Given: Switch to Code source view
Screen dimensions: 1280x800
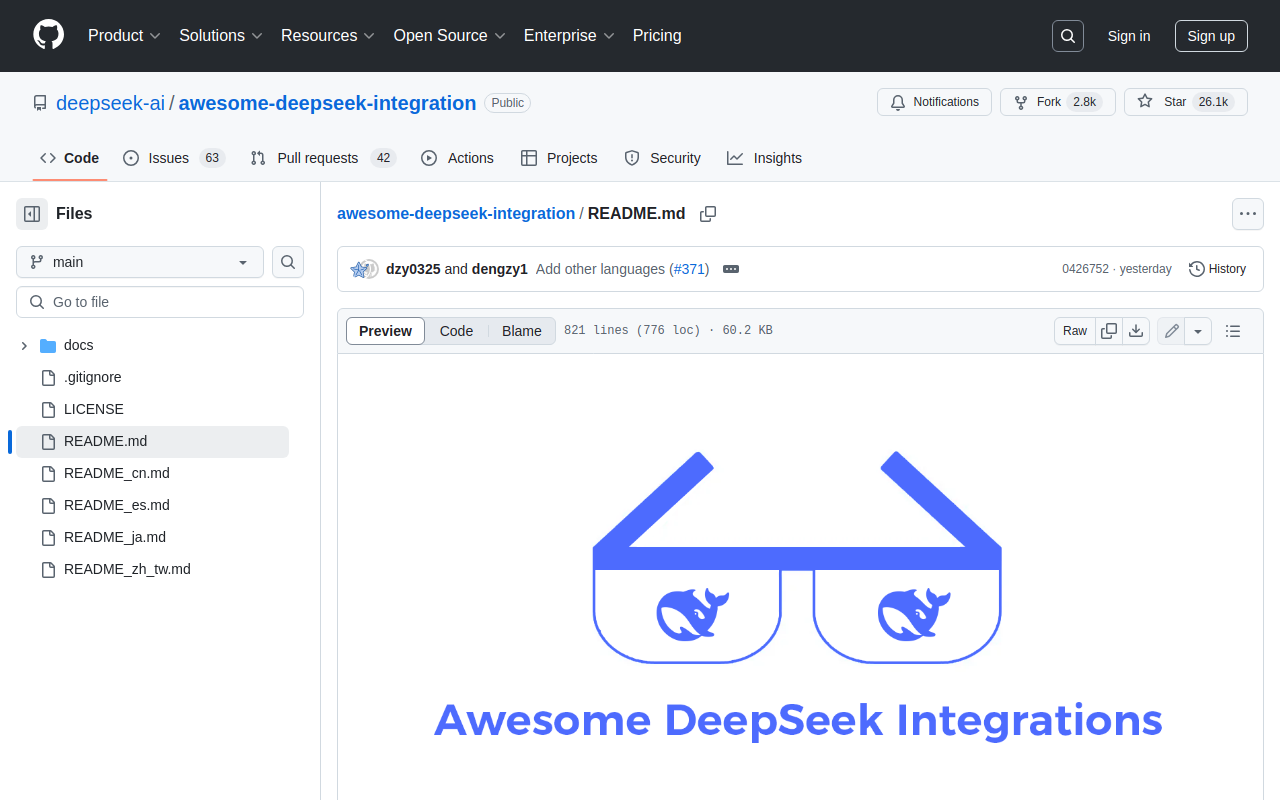Looking at the screenshot, I should tap(456, 331).
